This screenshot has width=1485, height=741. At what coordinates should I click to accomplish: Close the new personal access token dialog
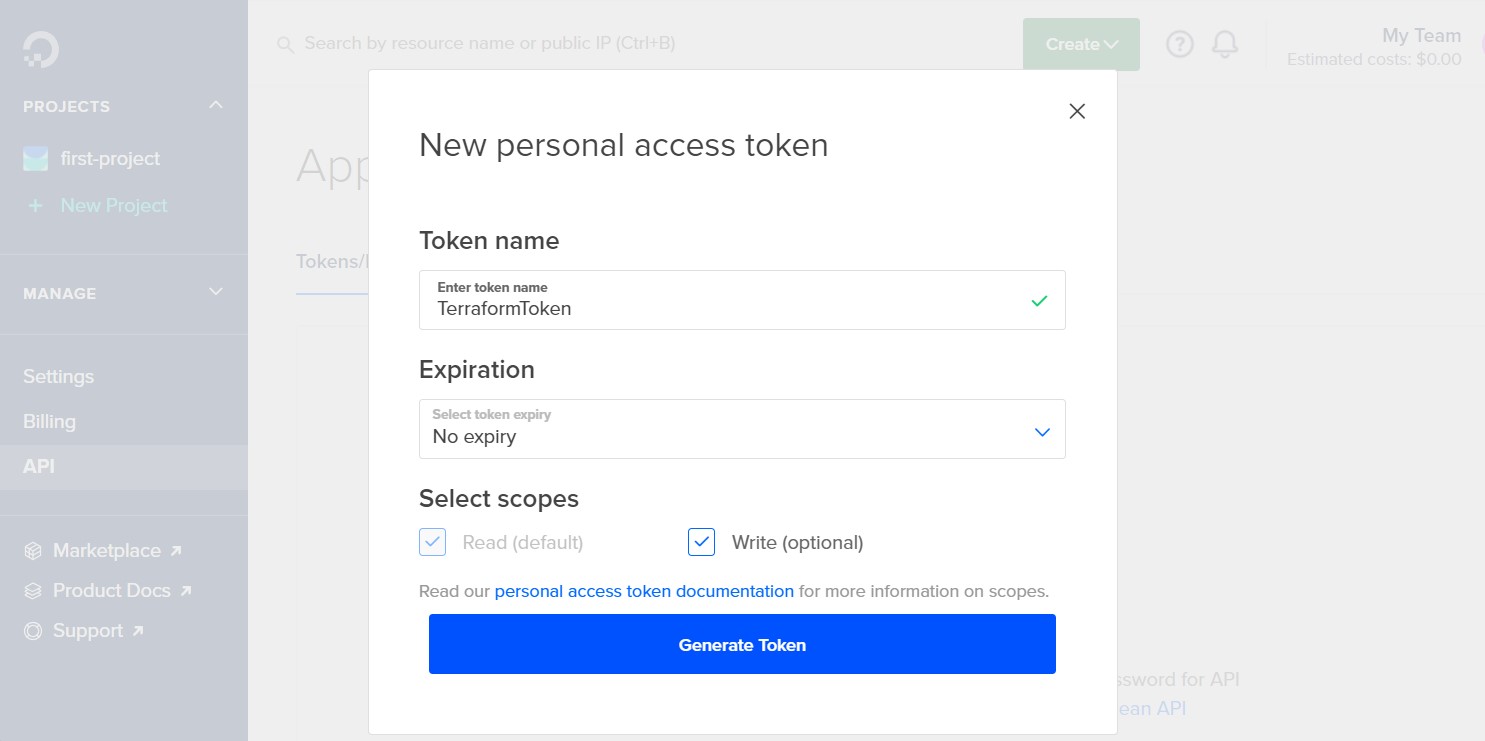click(x=1077, y=111)
